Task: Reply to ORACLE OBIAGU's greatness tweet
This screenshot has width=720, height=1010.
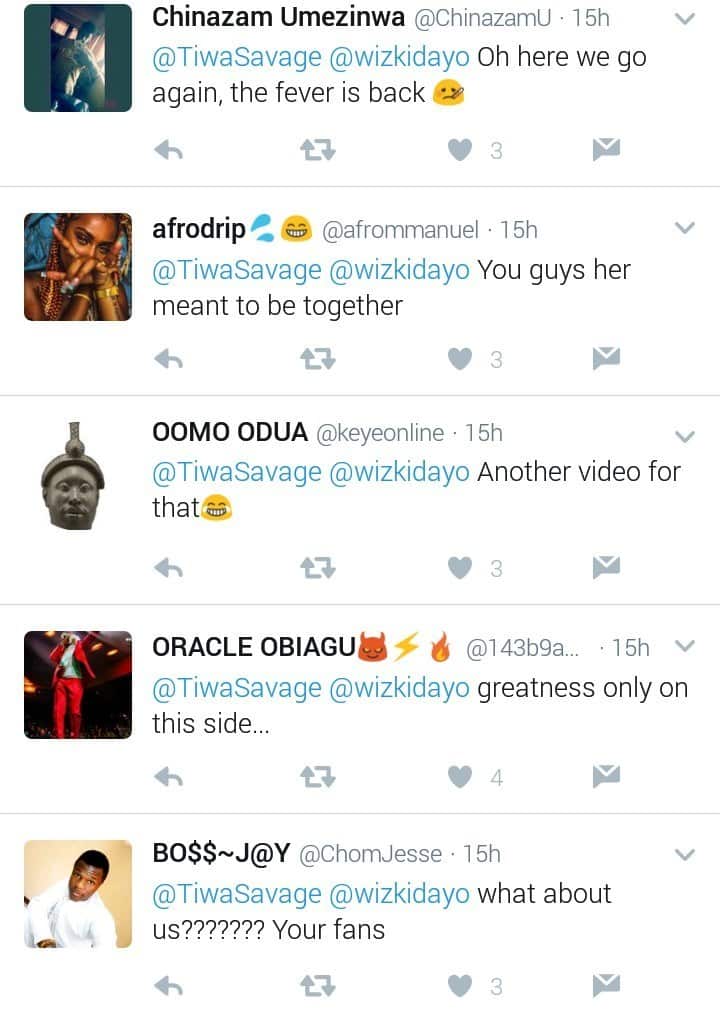Action: (x=168, y=777)
